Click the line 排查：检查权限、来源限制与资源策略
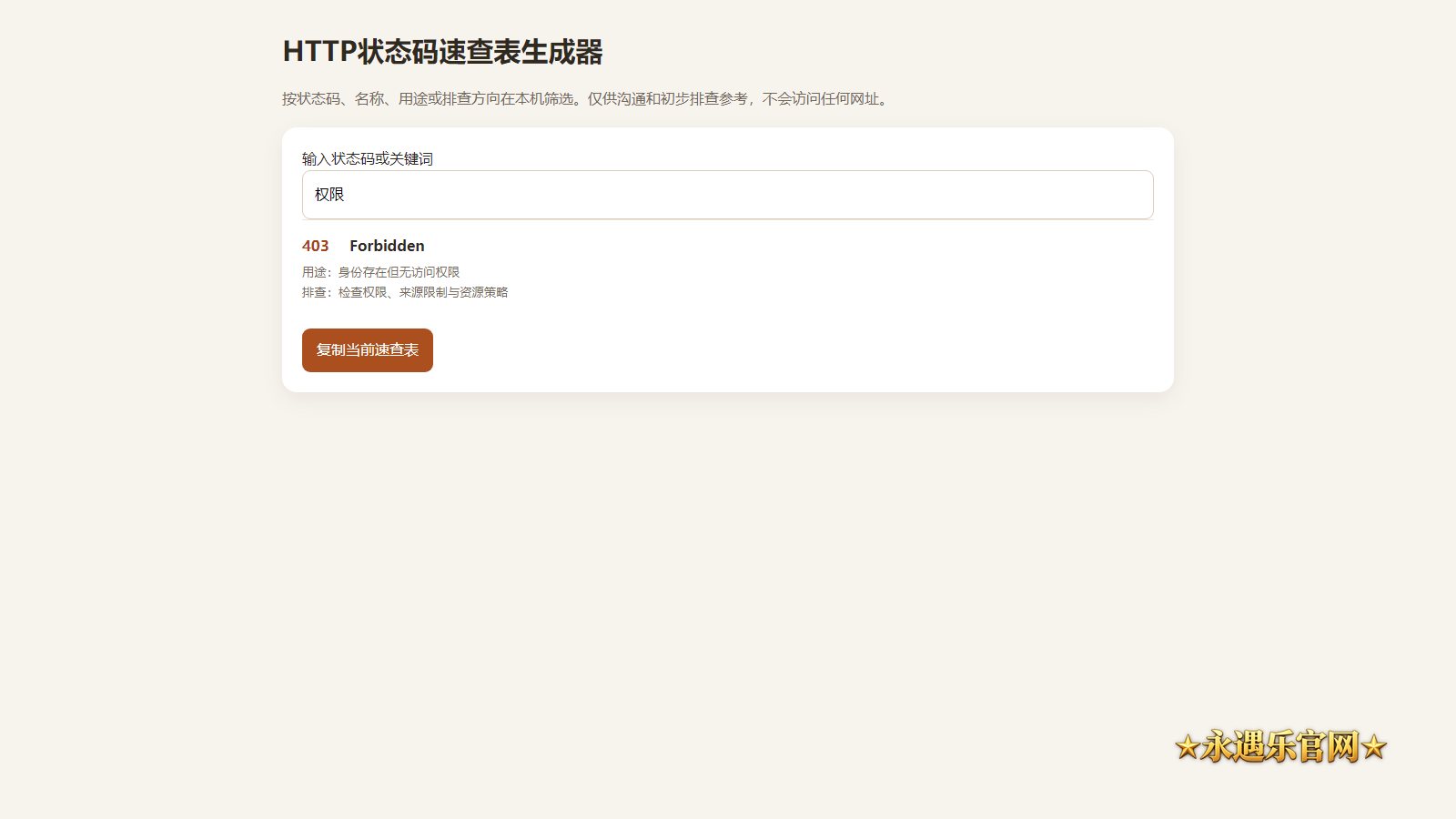 coord(405,292)
